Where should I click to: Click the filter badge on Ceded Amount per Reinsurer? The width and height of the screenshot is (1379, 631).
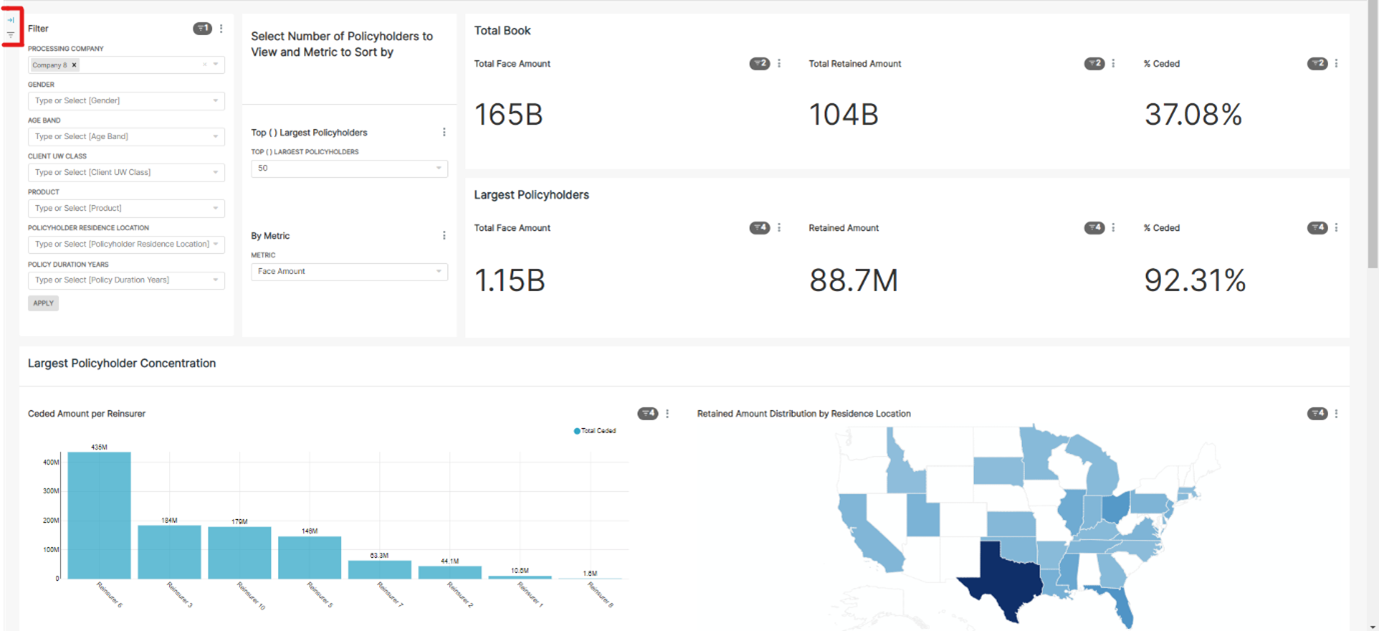click(648, 414)
